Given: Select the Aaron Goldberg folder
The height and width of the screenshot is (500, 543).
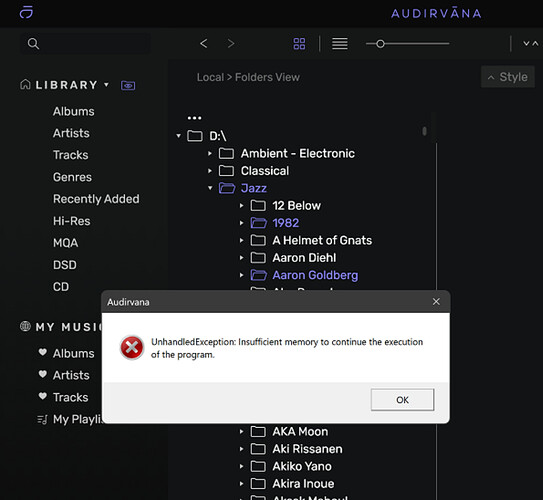Looking at the screenshot, I should click(x=315, y=275).
